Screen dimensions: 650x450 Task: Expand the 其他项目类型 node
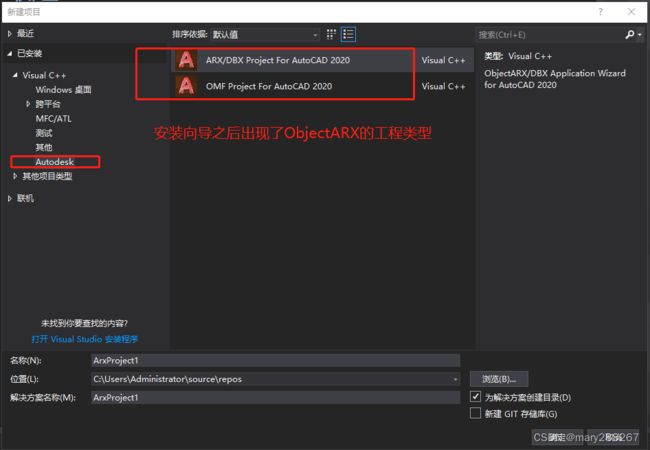point(15,176)
